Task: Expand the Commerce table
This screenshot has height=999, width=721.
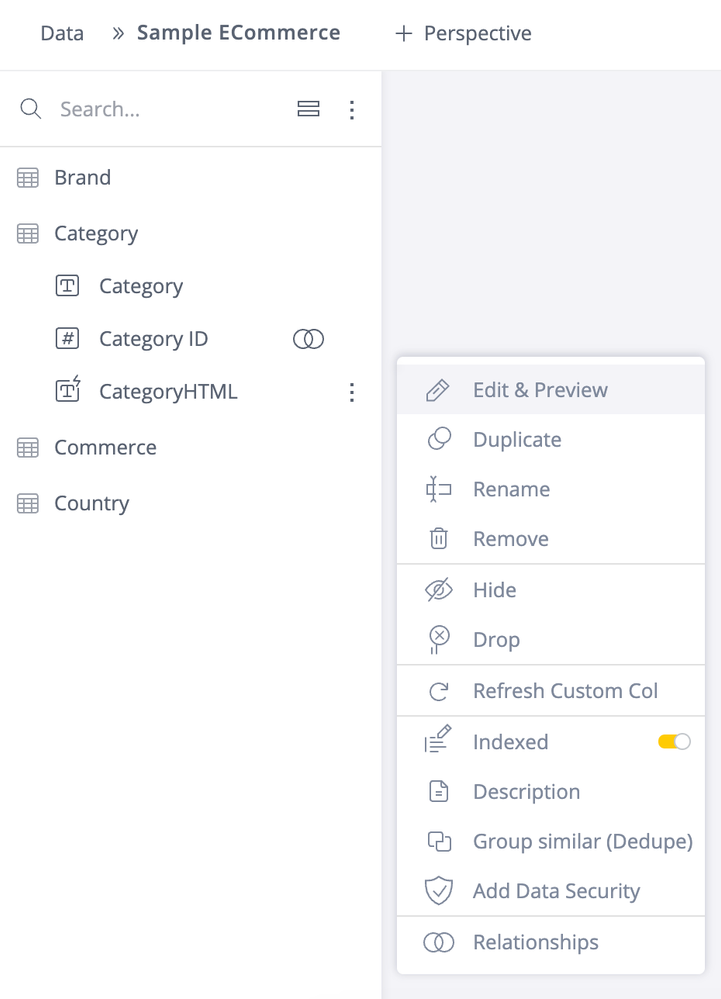Action: [105, 448]
